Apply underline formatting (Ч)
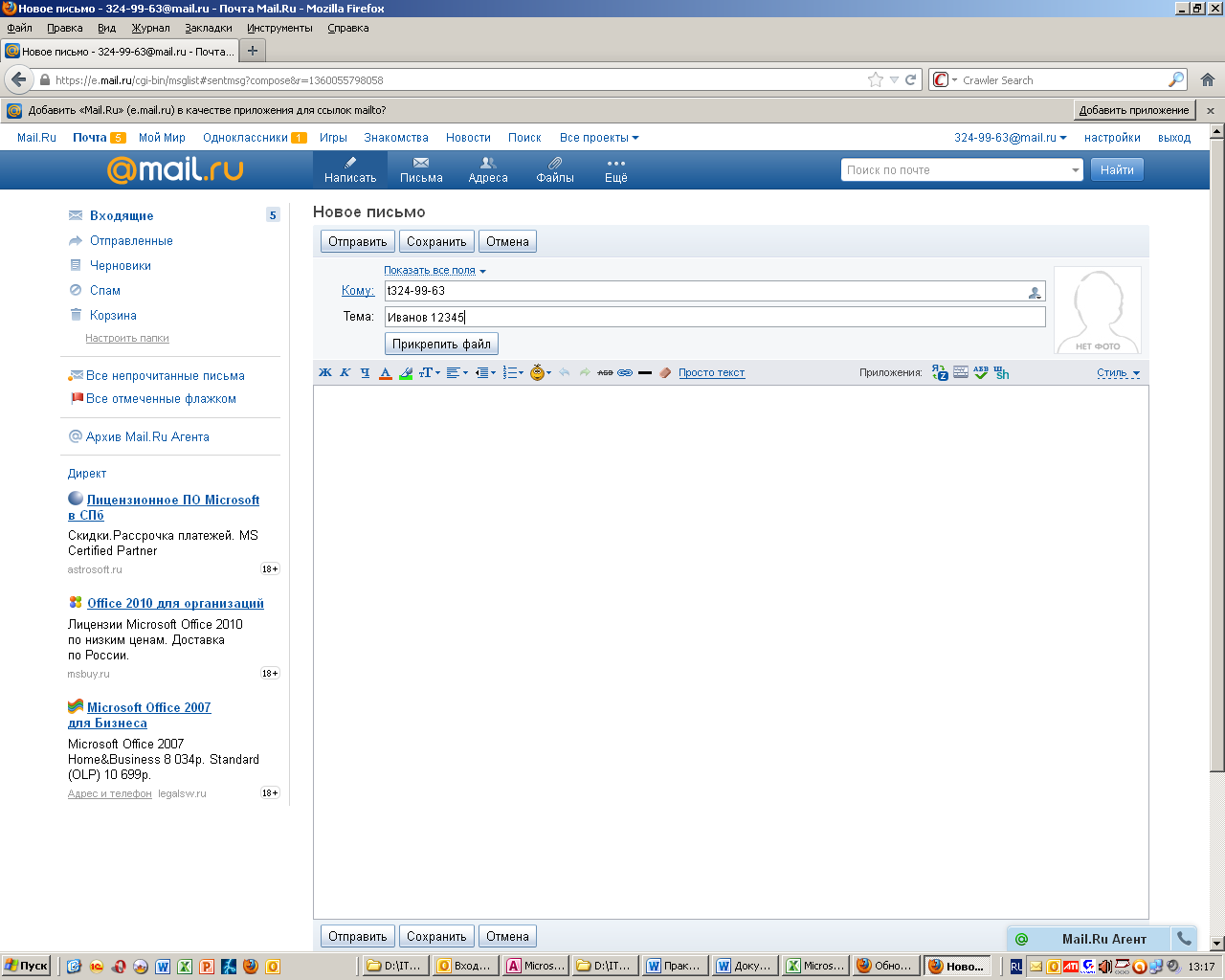The height and width of the screenshot is (980, 1225). click(x=365, y=372)
